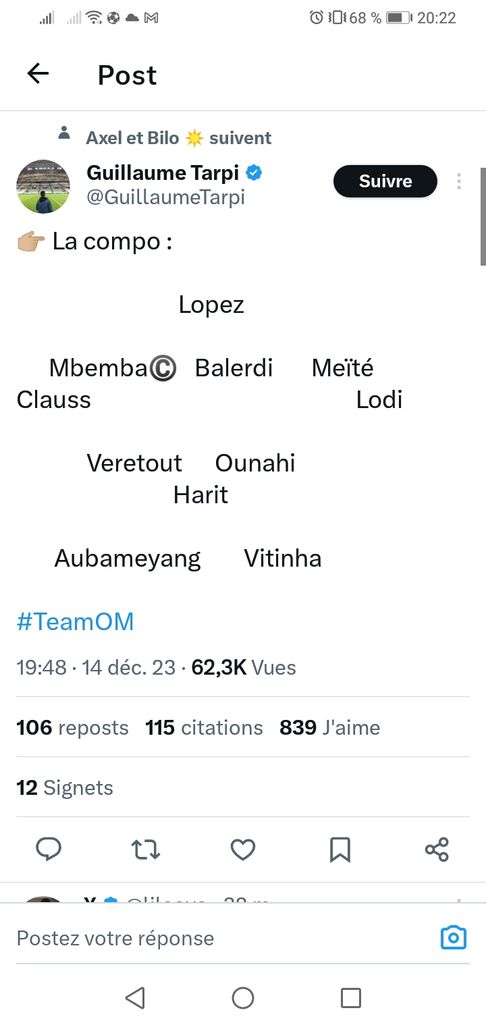View the 115 citations list
This screenshot has height=1024, width=486.
coord(204,728)
